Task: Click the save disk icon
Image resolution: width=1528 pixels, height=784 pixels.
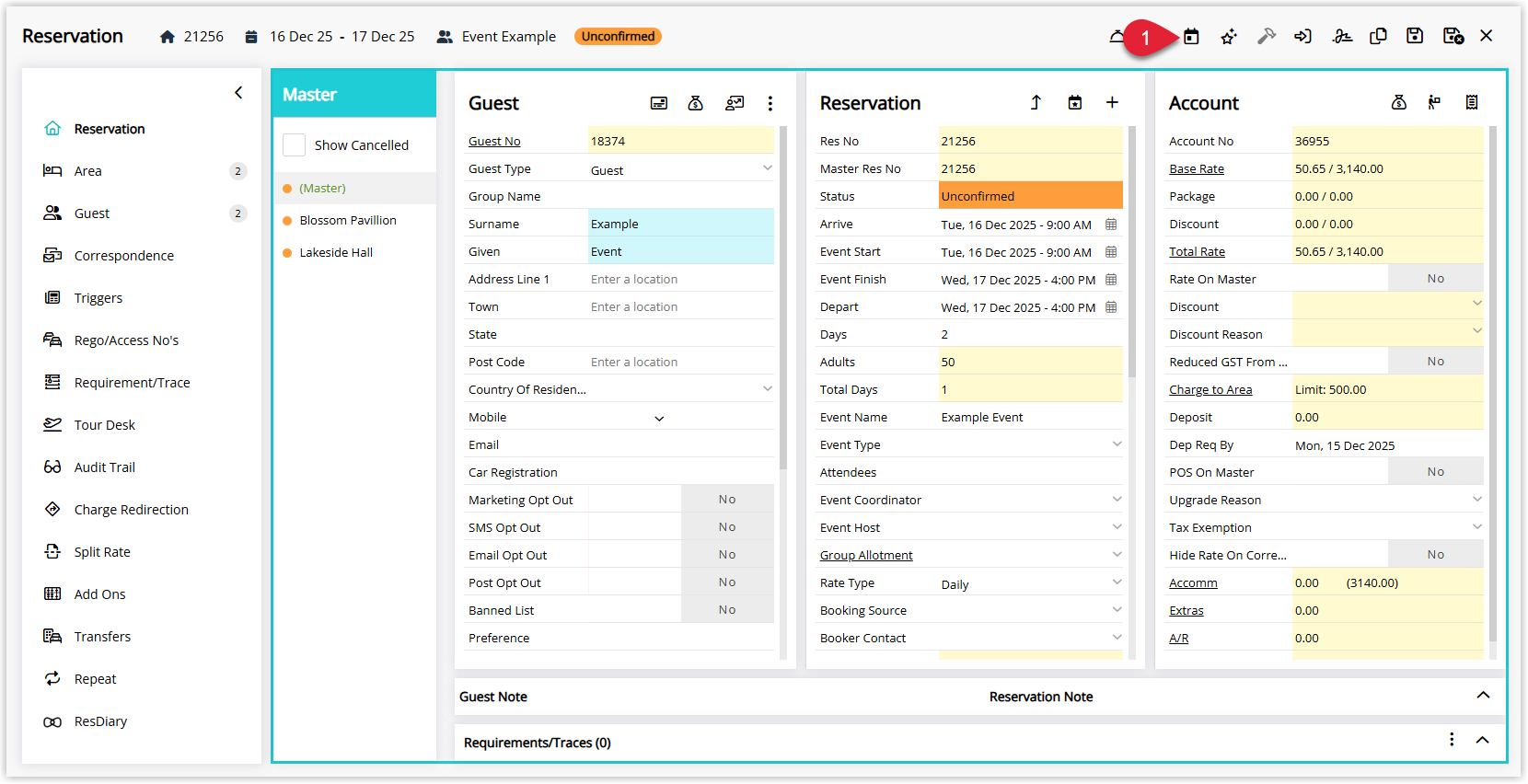Action: pos(1415,36)
